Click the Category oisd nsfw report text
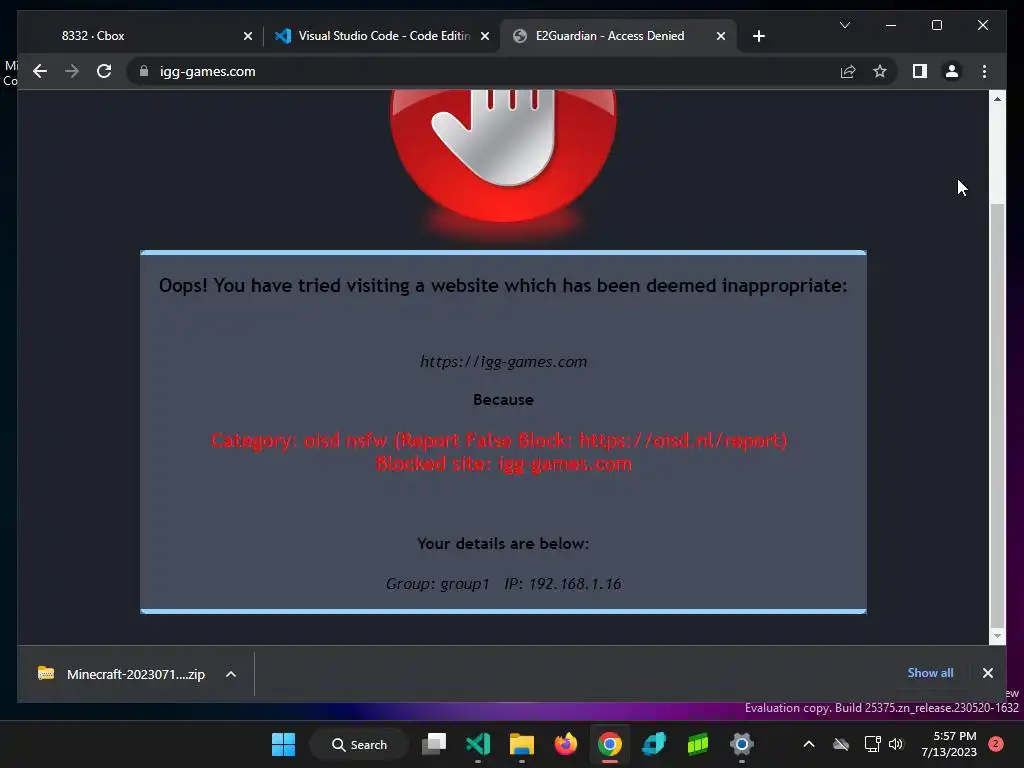 pos(499,440)
